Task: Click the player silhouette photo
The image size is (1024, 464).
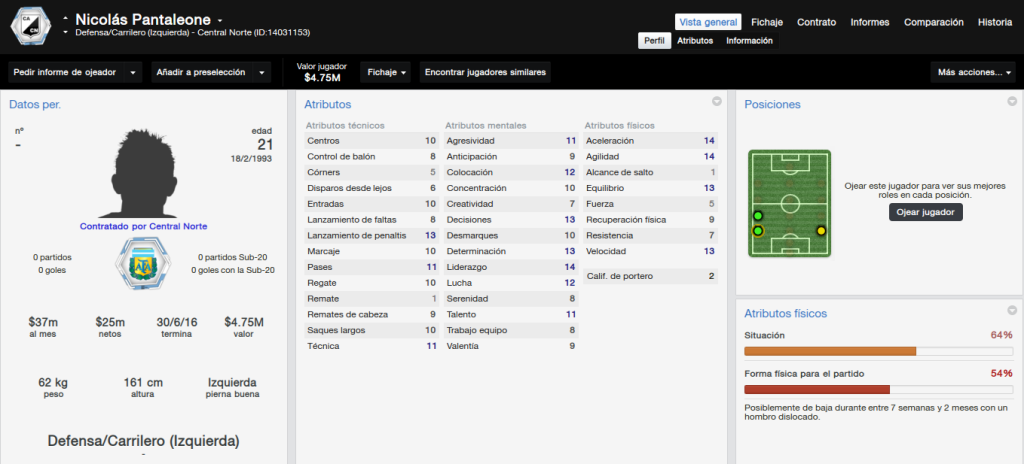Action: tap(143, 173)
